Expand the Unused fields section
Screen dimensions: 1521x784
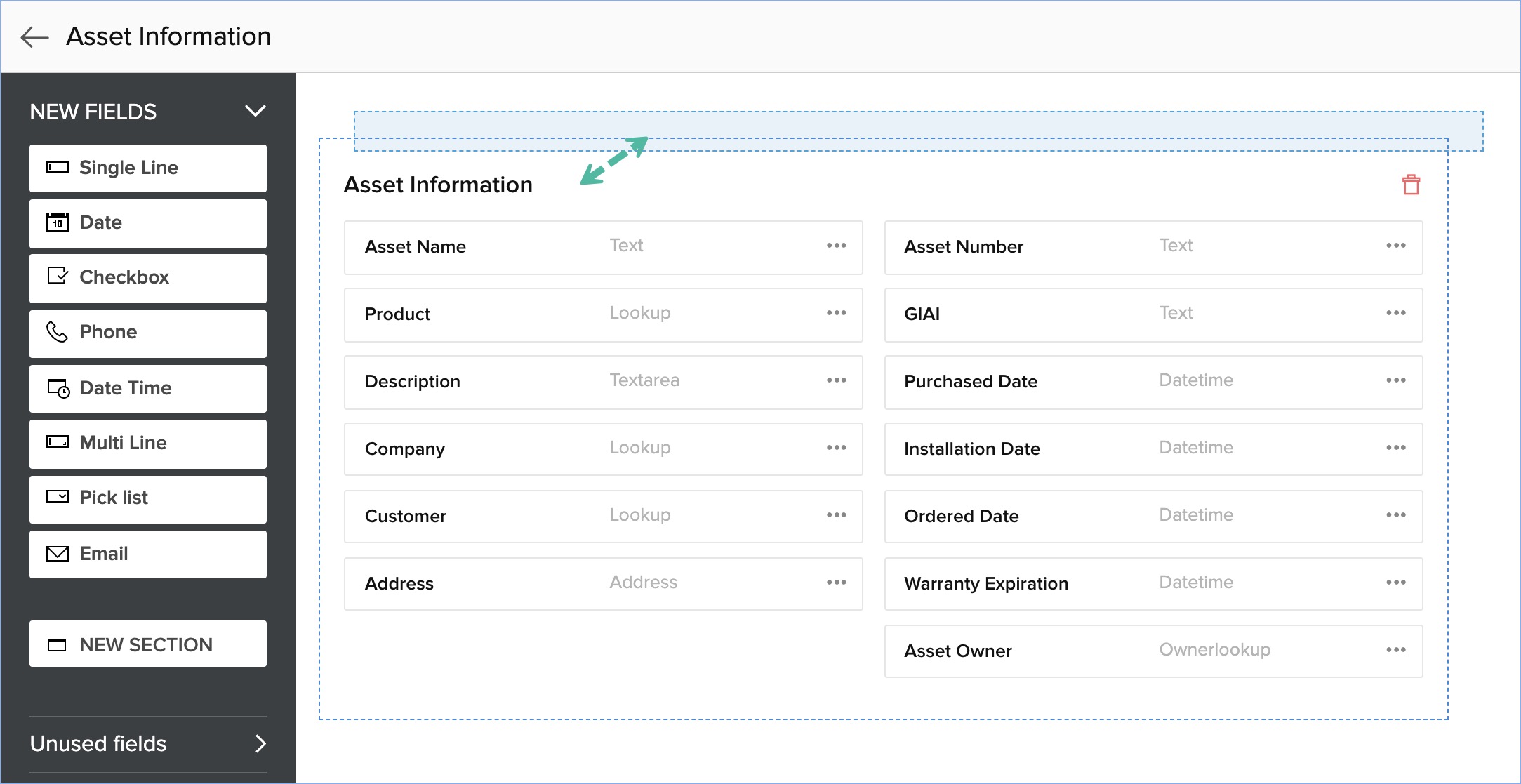[260, 743]
